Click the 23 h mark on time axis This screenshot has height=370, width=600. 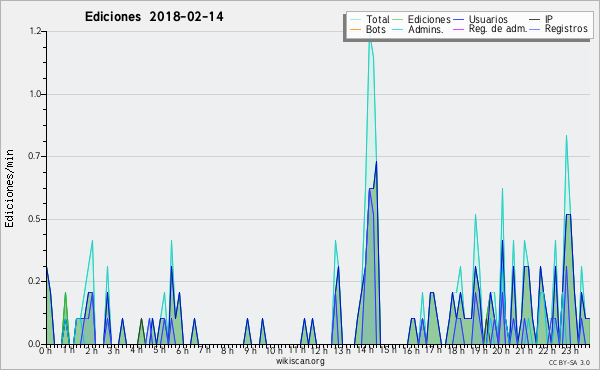pos(569,350)
